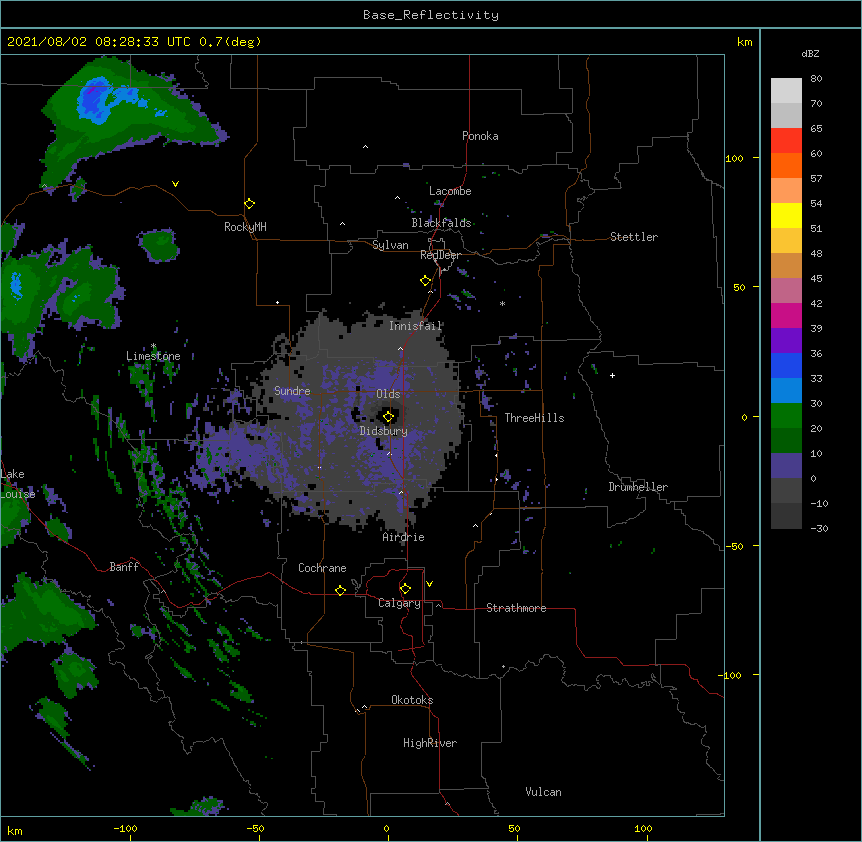Viewport: 862px width, 842px height.
Task: Click the Sundre town label
Action: coord(292,391)
